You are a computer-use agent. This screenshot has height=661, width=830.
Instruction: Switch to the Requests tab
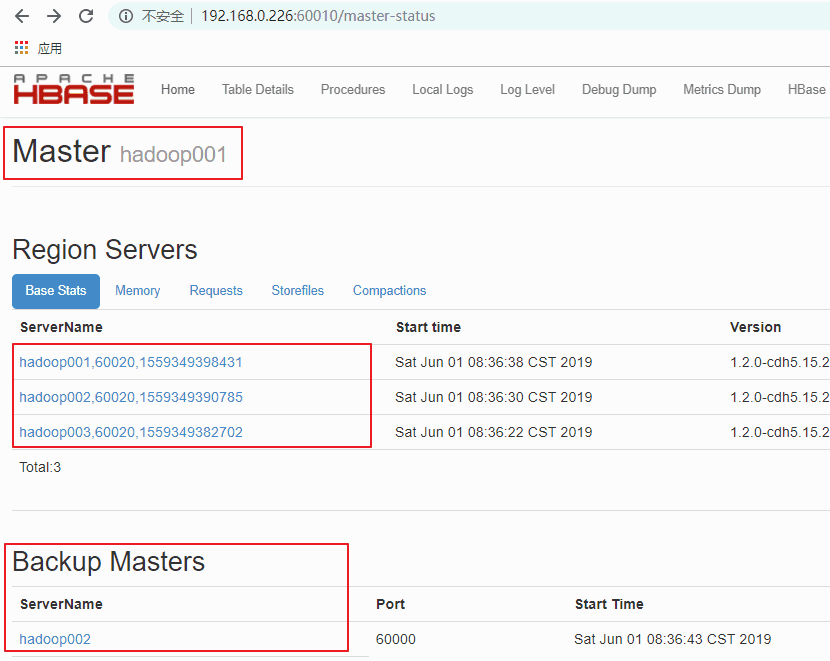216,291
